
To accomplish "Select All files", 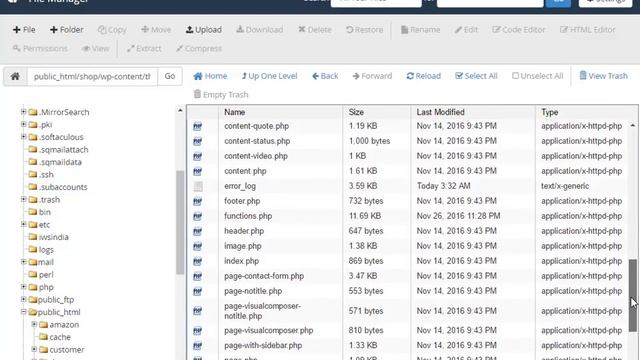I will point(476,76).
